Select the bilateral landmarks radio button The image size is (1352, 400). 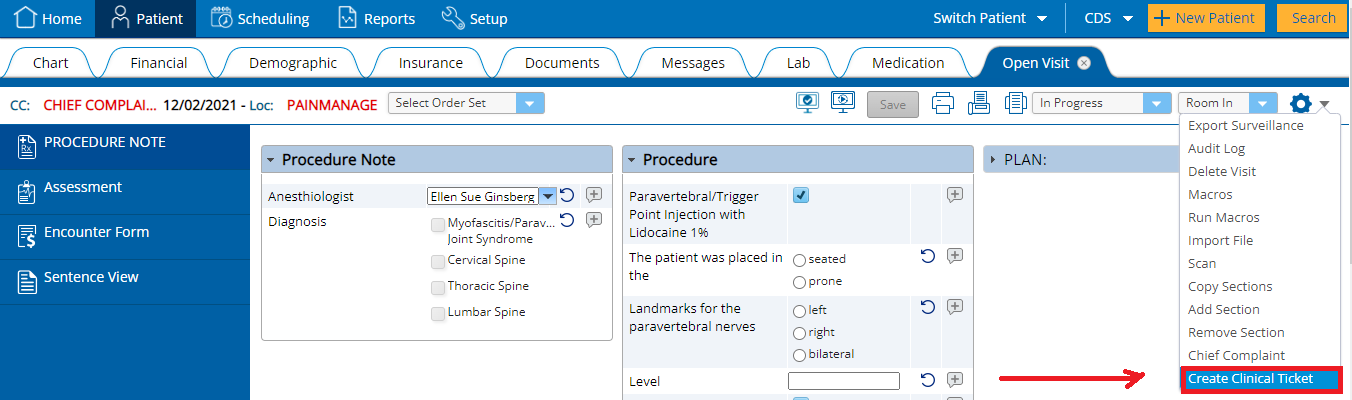(x=800, y=355)
